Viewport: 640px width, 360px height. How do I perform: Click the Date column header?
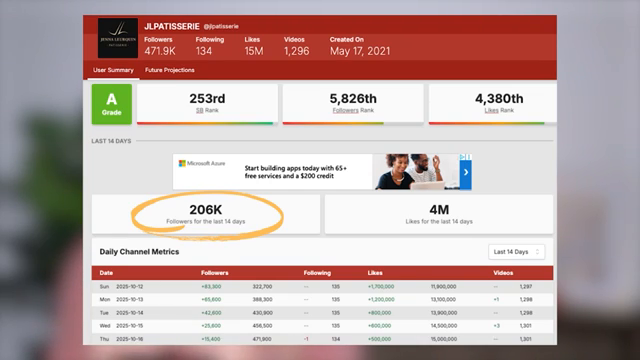[106, 273]
